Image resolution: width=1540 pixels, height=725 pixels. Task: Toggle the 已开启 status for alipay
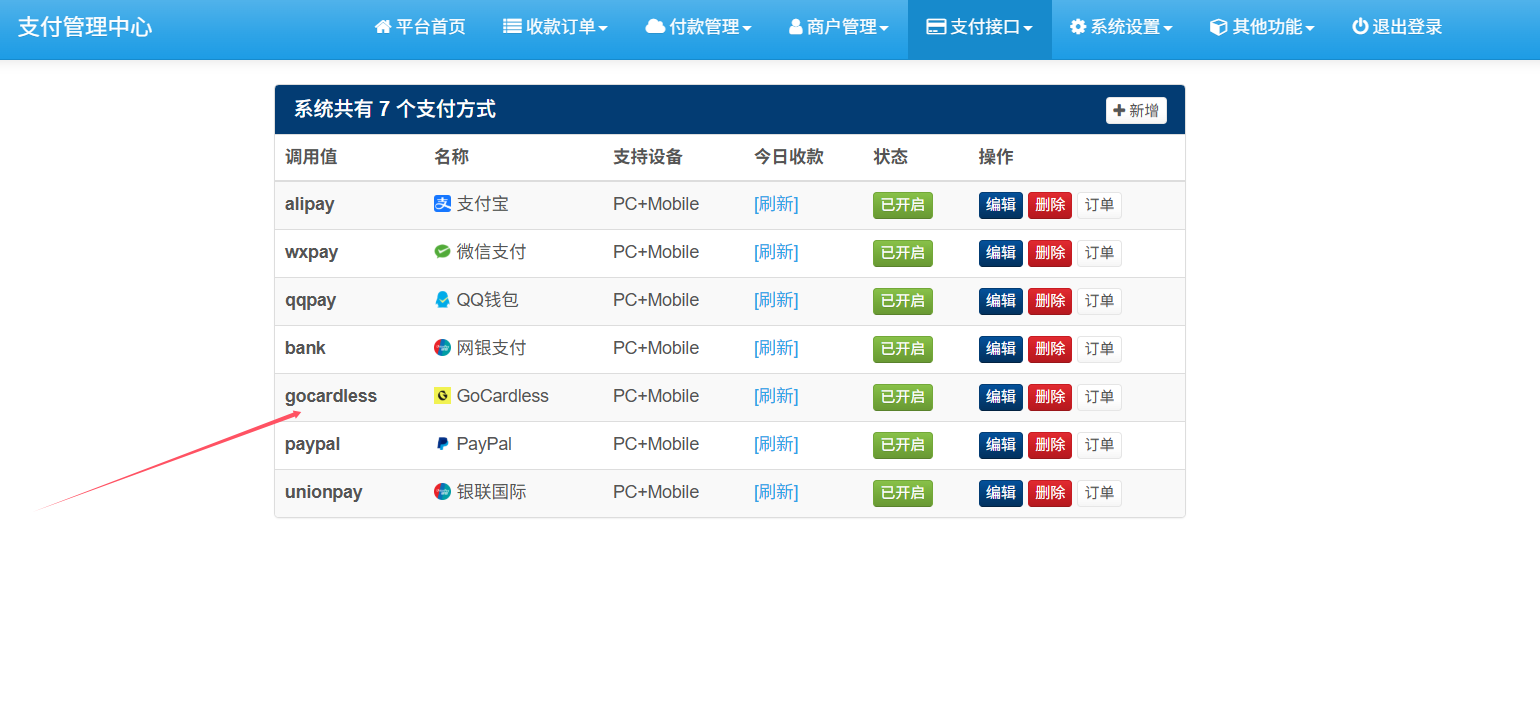pos(902,205)
